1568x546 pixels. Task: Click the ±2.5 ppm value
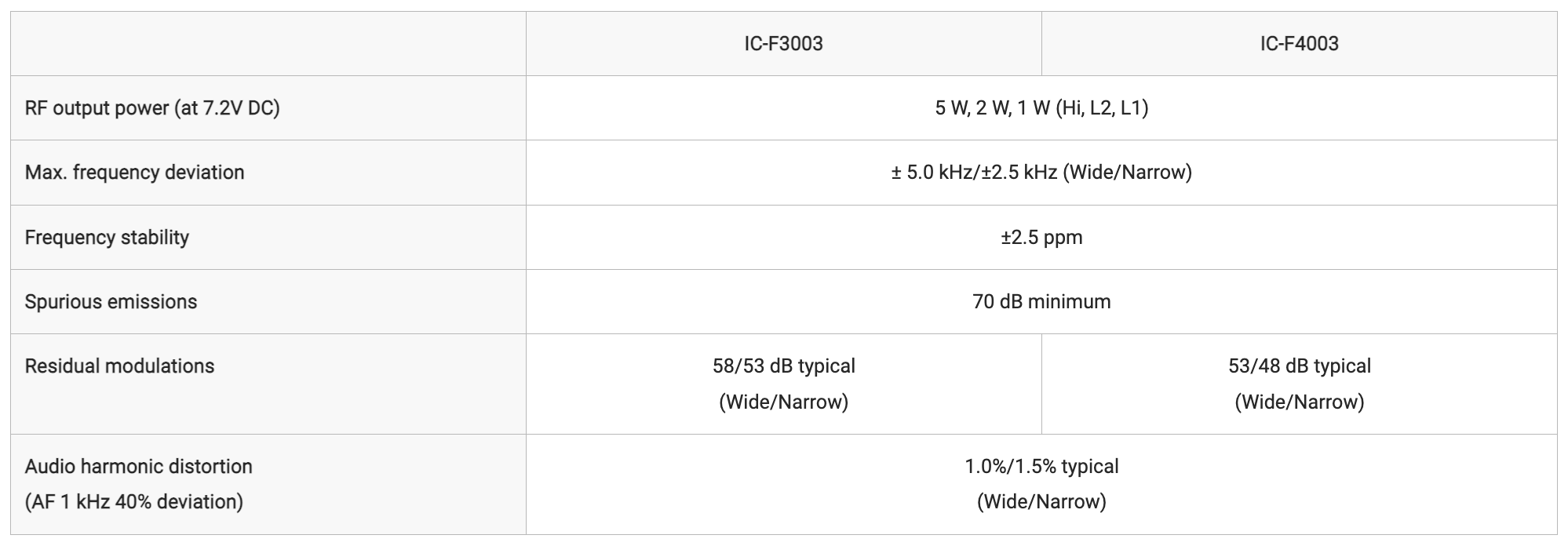click(x=1041, y=237)
